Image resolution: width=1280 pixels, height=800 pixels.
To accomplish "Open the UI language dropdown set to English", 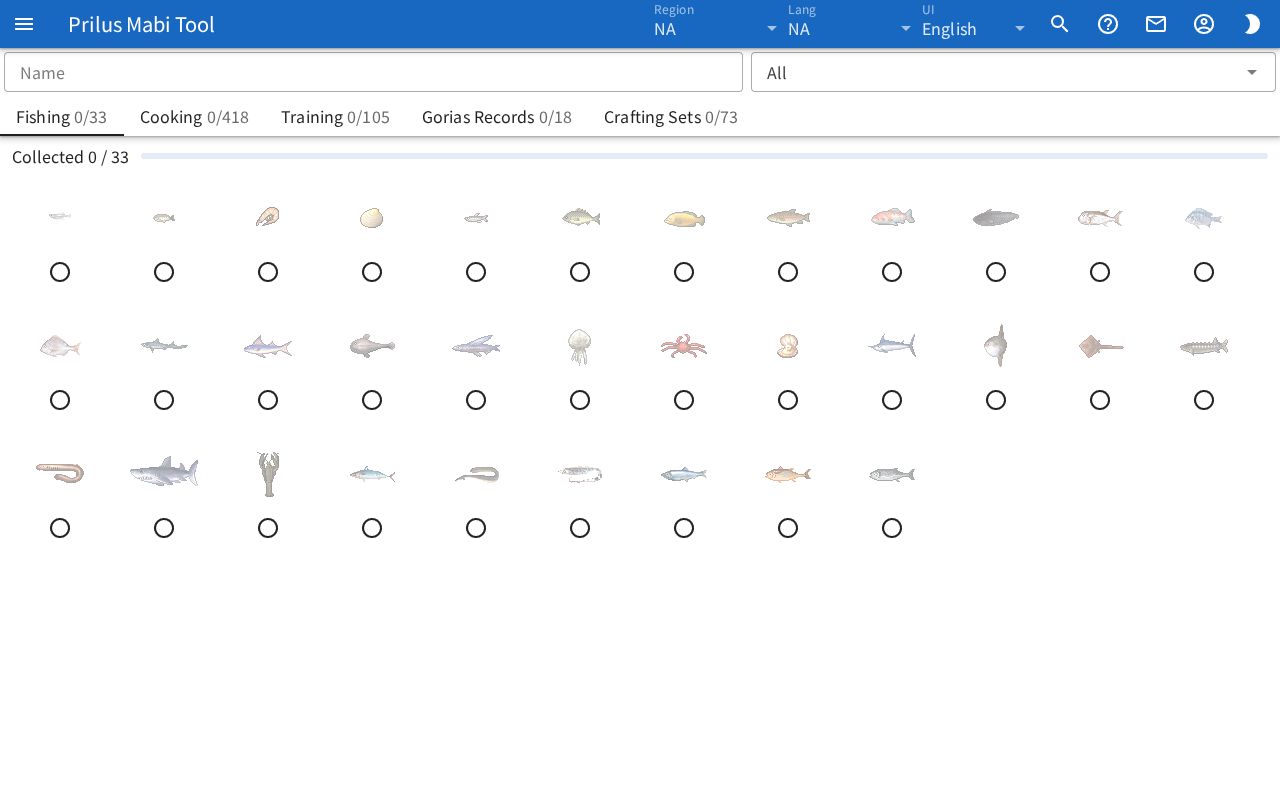I will tap(975, 24).
